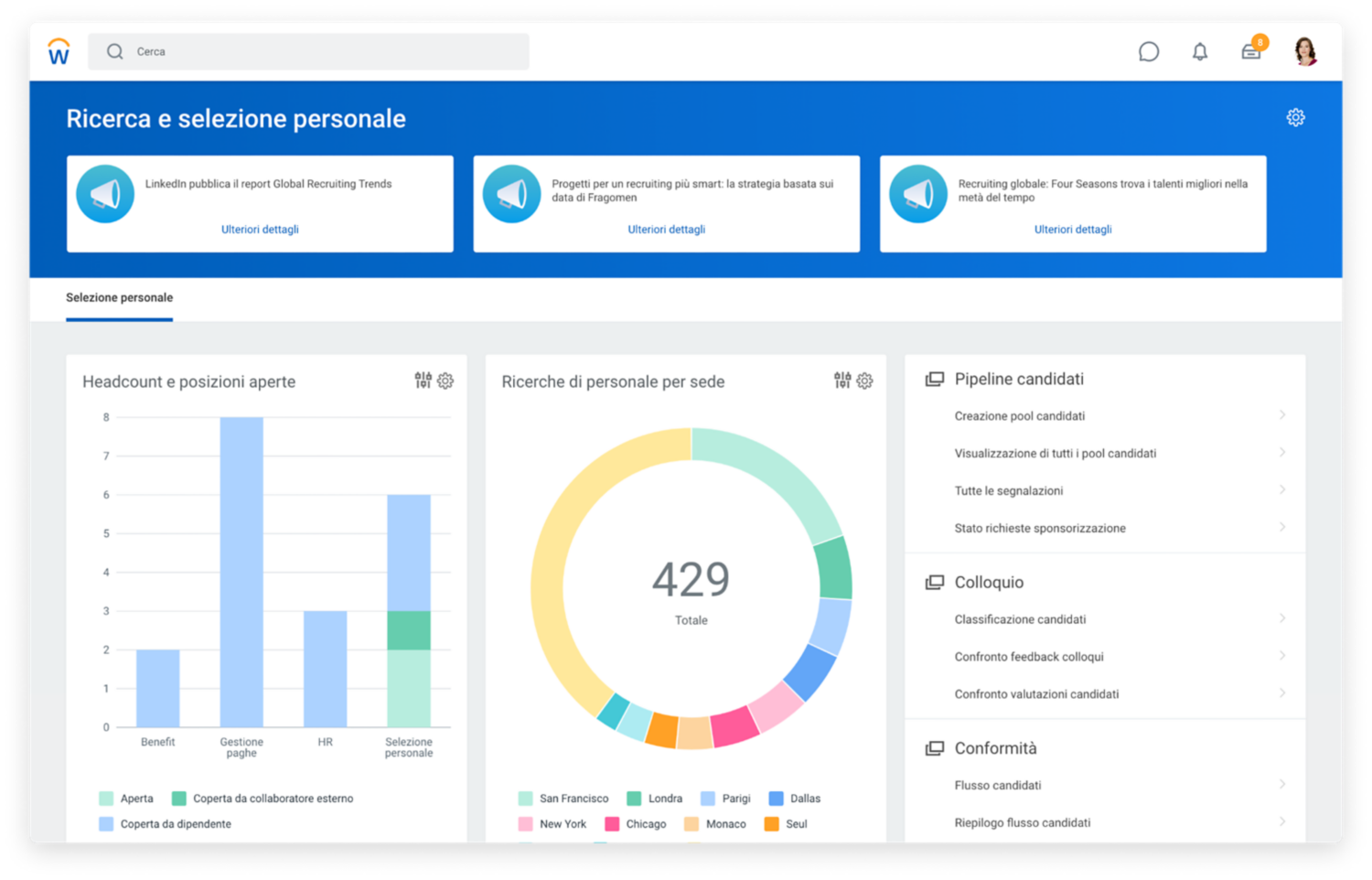This screenshot has width=1372, height=880.
Task: Open Ulteriori dettagli for LinkedIn report
Action: [260, 230]
